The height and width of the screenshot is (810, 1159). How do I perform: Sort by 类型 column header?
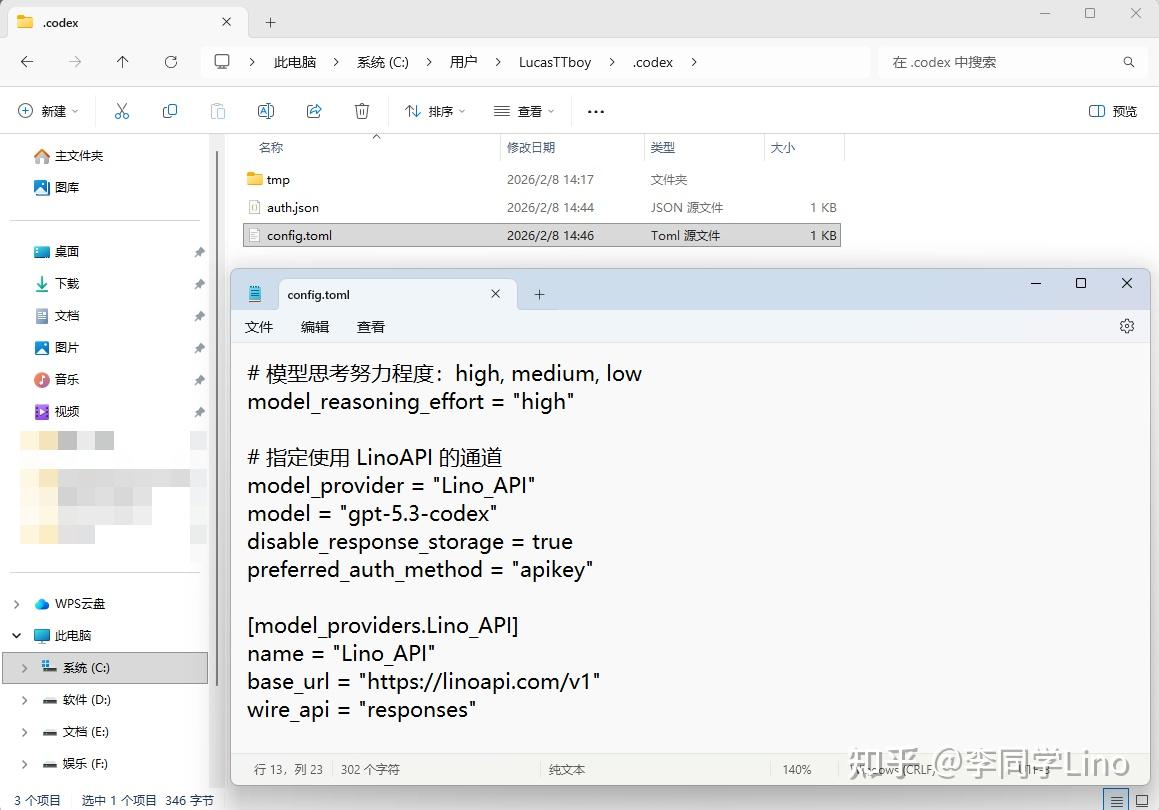point(662,148)
